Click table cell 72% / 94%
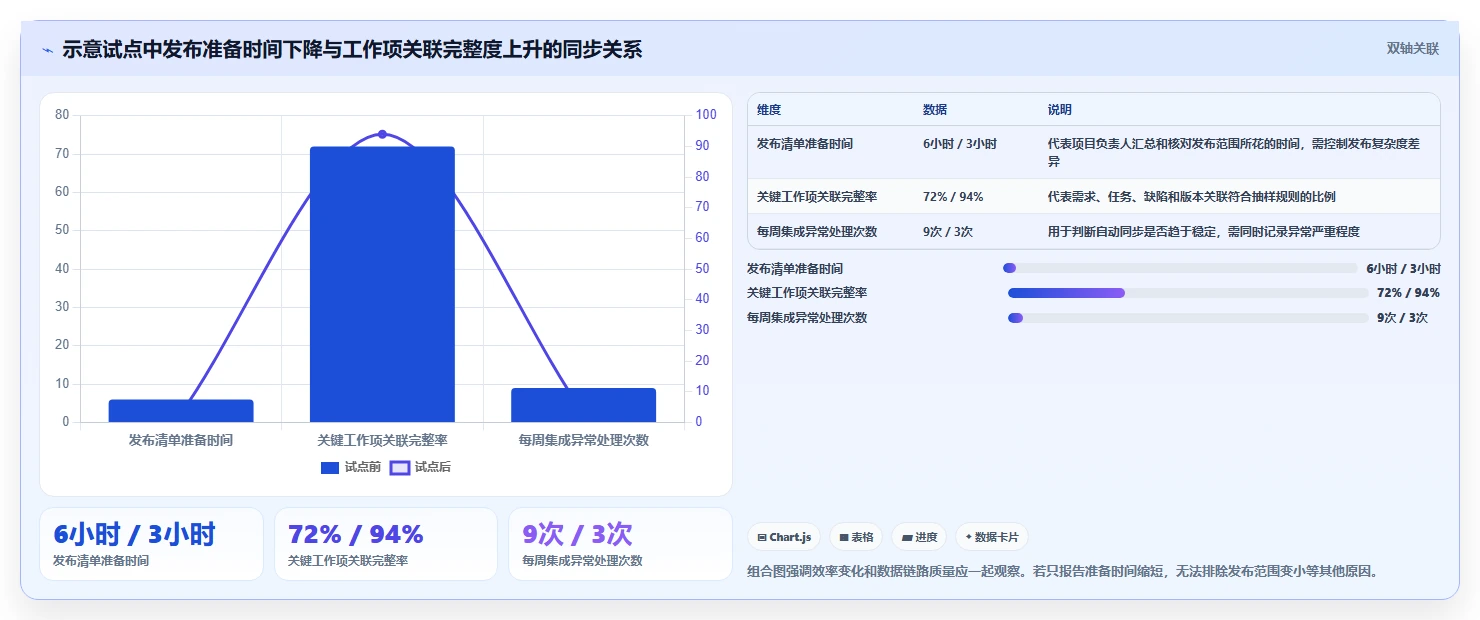 (x=953, y=197)
